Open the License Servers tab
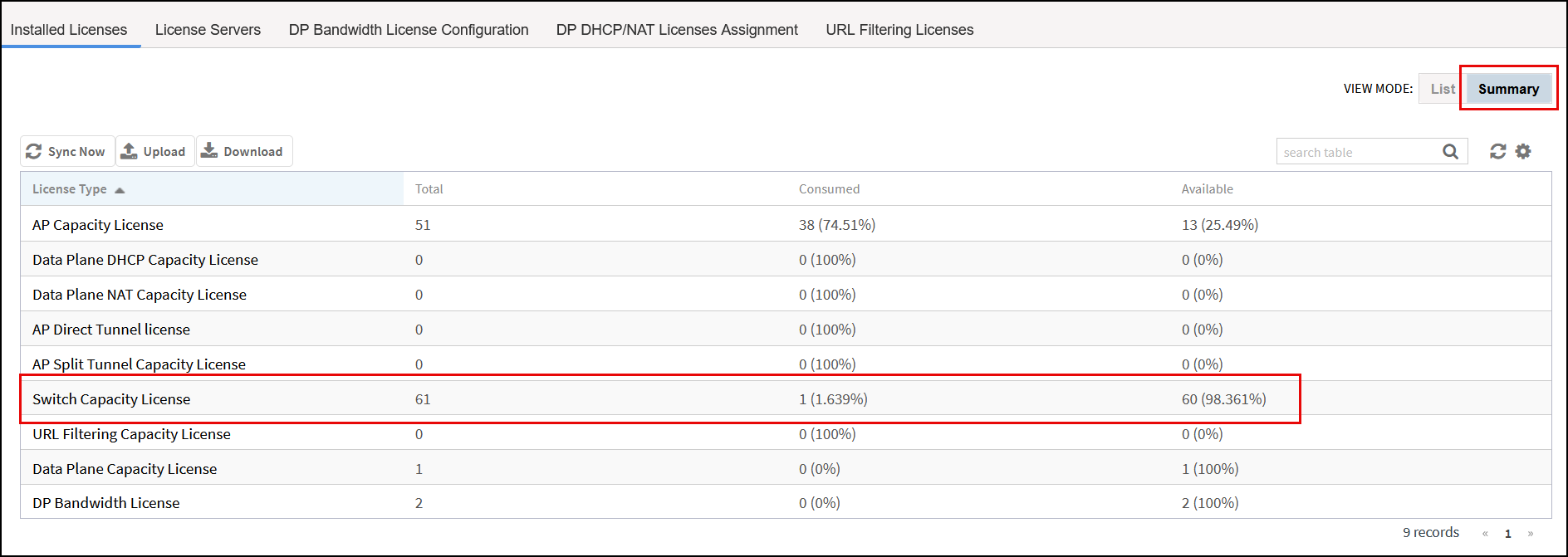 (x=208, y=30)
